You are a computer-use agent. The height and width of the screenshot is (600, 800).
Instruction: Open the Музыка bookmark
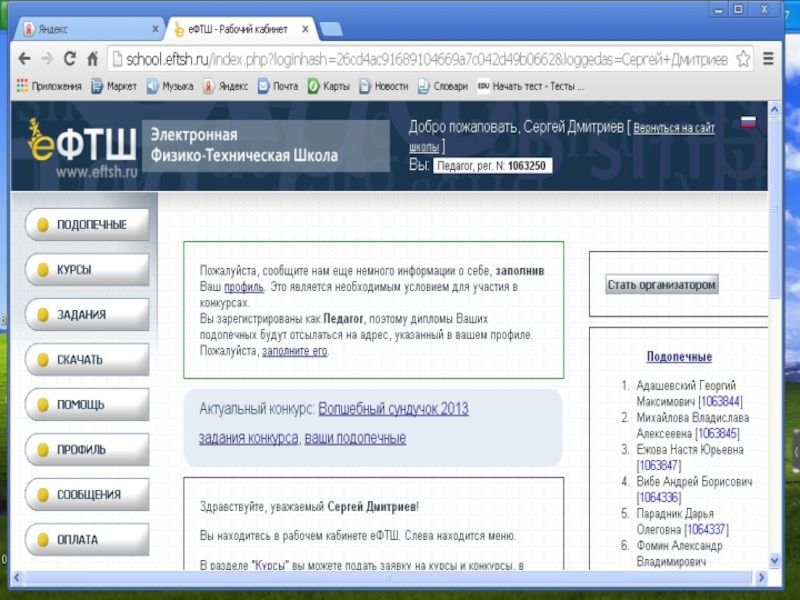170,86
